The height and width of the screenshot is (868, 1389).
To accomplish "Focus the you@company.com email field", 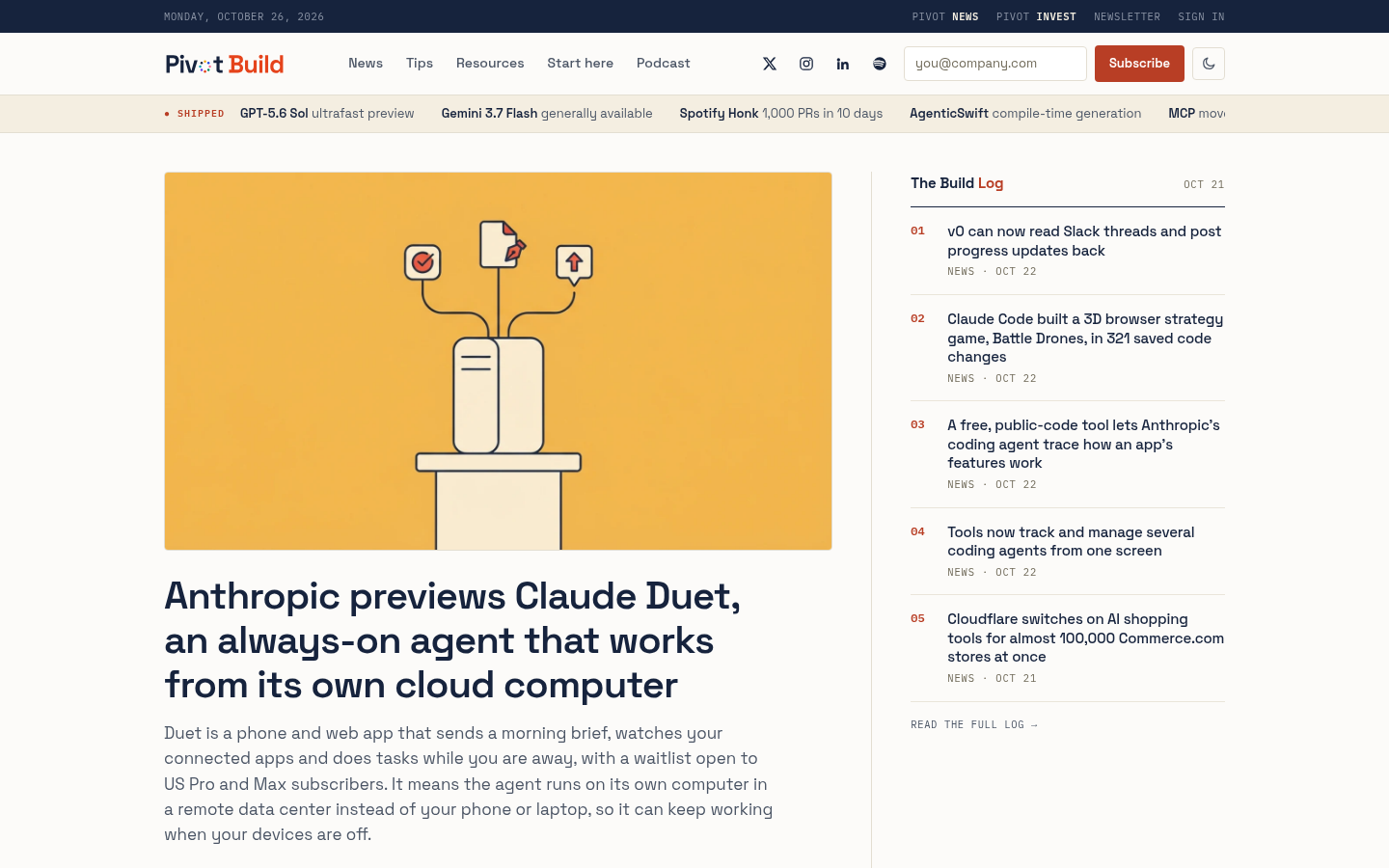I will (995, 64).
